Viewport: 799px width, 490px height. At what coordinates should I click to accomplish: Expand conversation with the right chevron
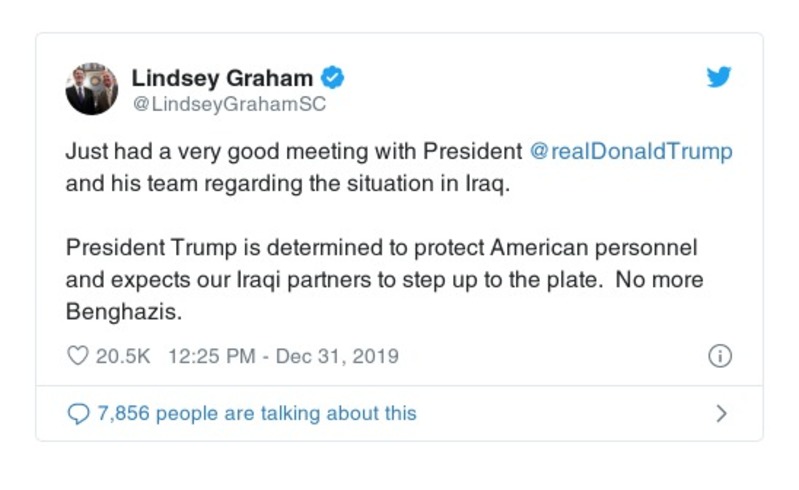721,413
